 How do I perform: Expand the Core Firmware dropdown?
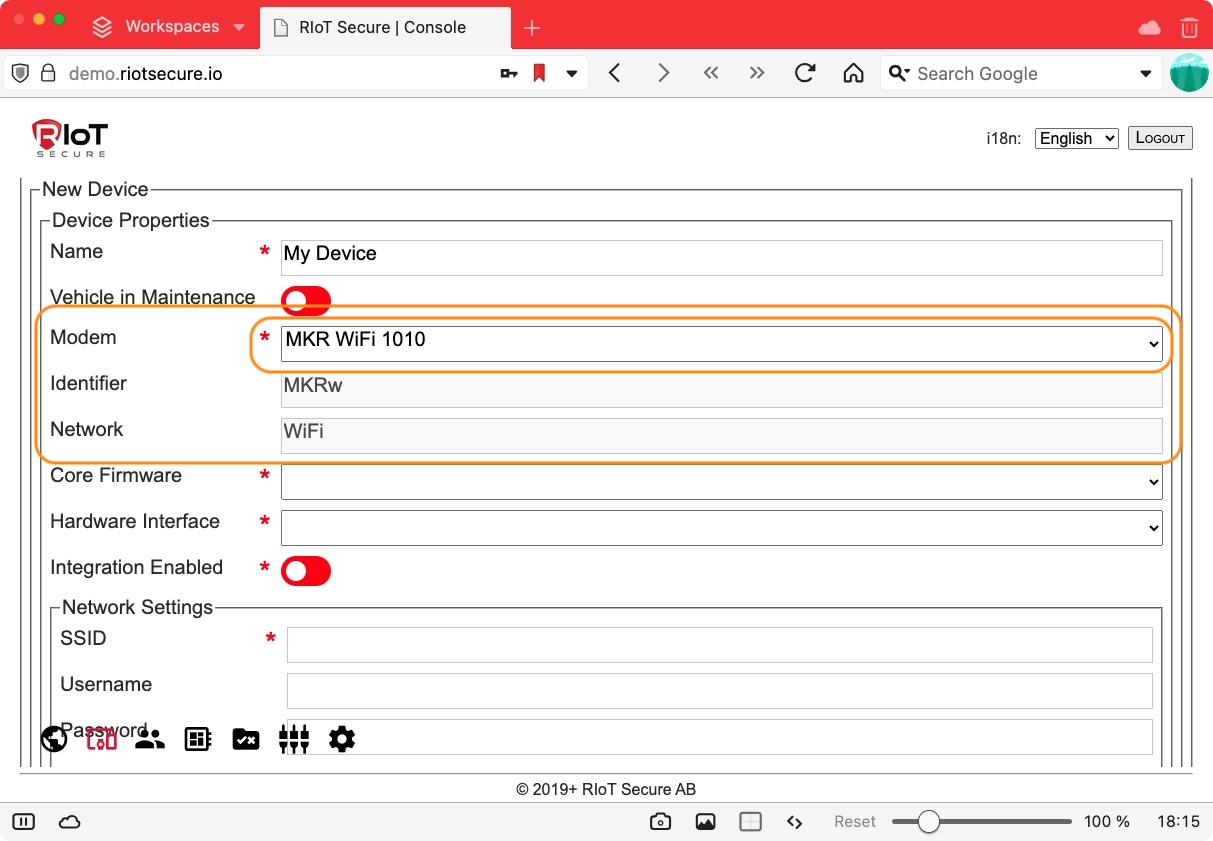tap(721, 481)
